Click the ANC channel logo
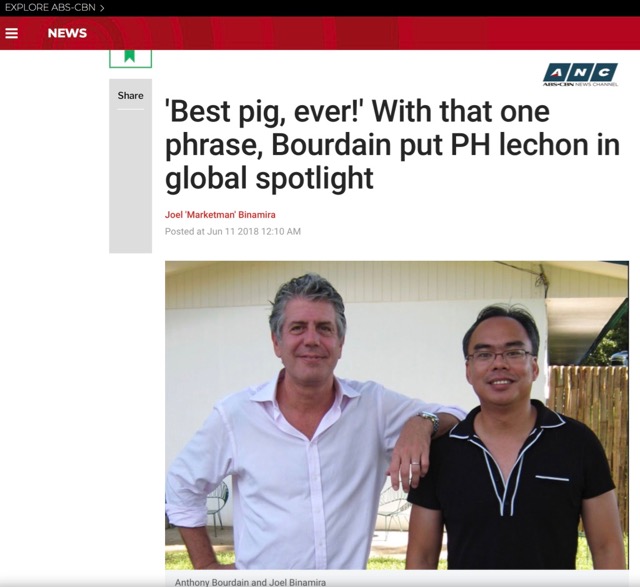 [x=580, y=74]
